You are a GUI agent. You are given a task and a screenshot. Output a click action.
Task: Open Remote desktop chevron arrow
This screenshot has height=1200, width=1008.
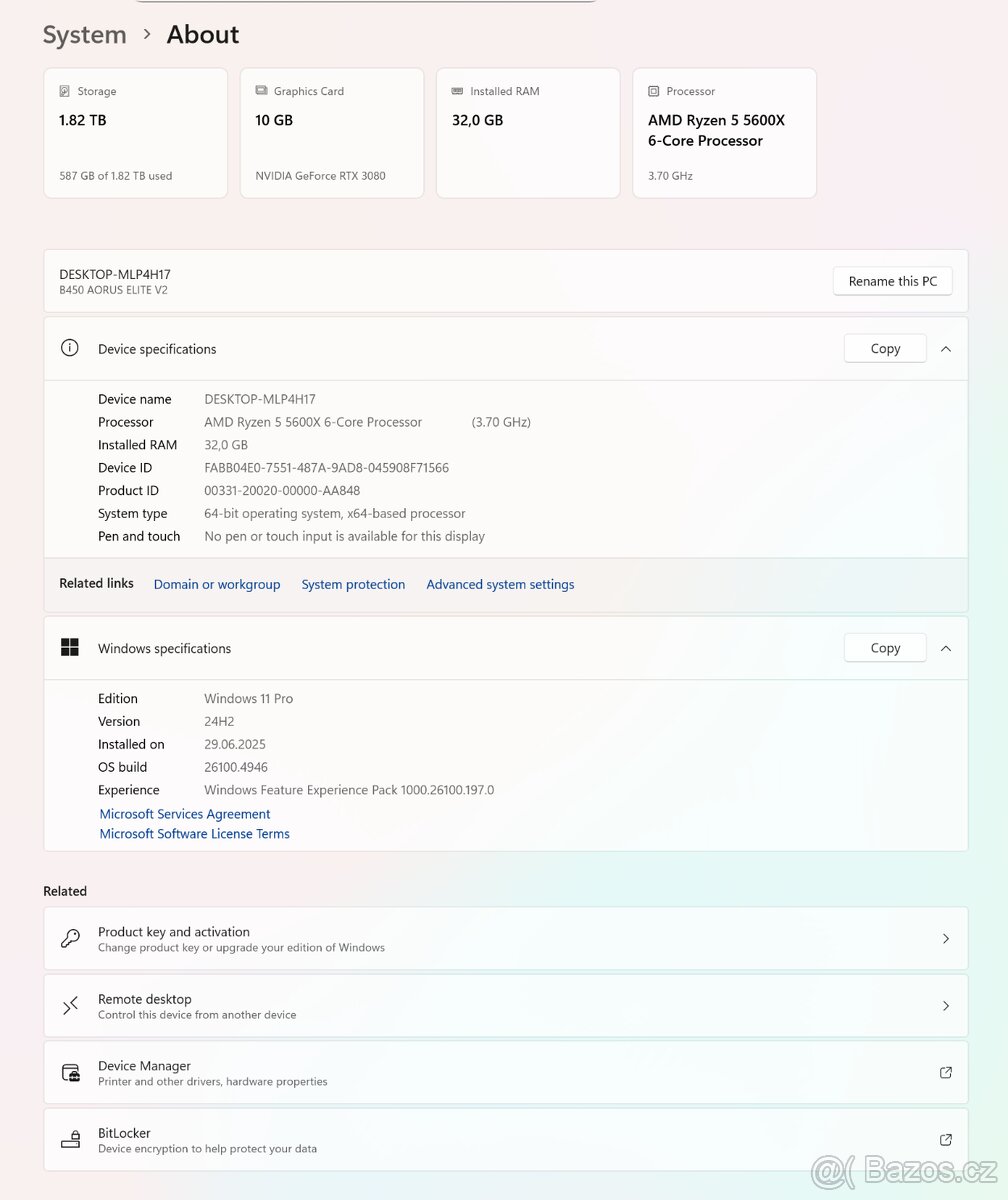(x=946, y=1005)
